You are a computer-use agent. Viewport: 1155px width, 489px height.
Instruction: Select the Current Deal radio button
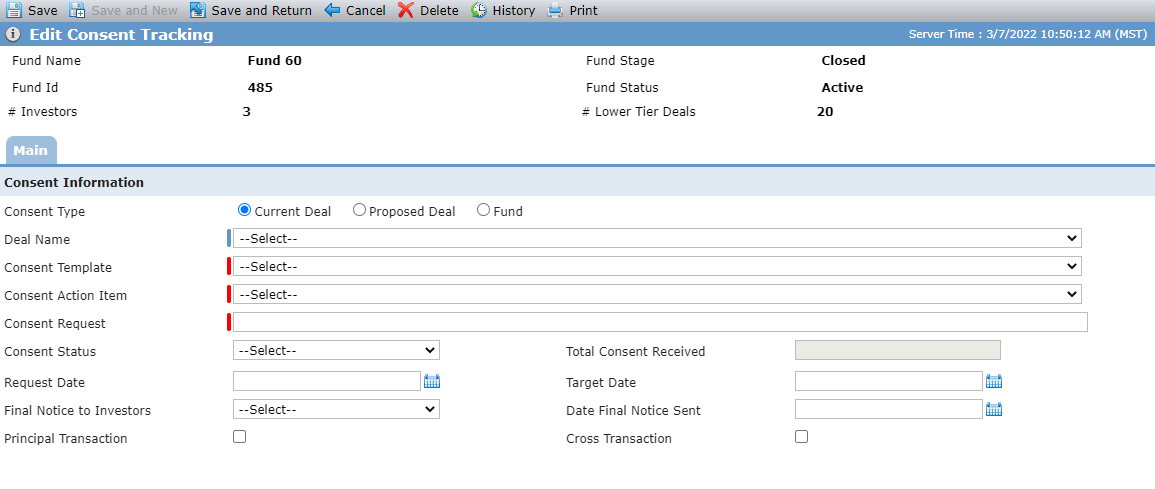(245, 211)
